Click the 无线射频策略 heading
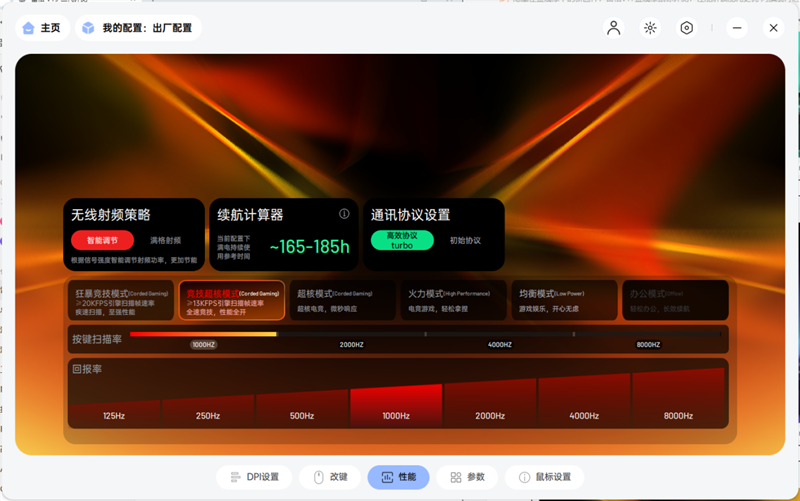 coord(111,215)
